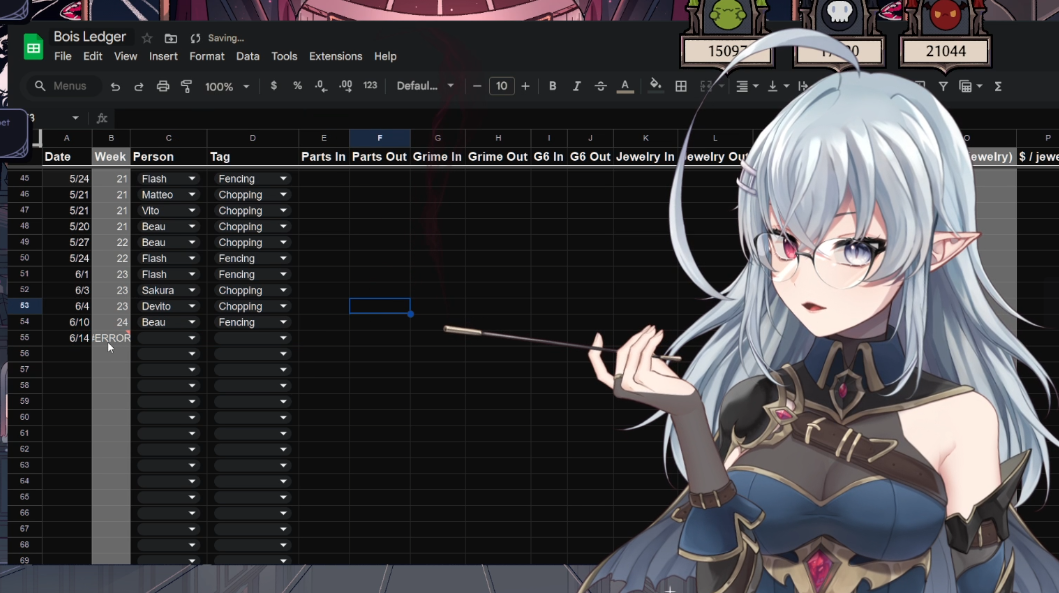Image resolution: width=1059 pixels, height=593 pixels.
Task: Open horizontal align dropdown
Action: pos(747,86)
